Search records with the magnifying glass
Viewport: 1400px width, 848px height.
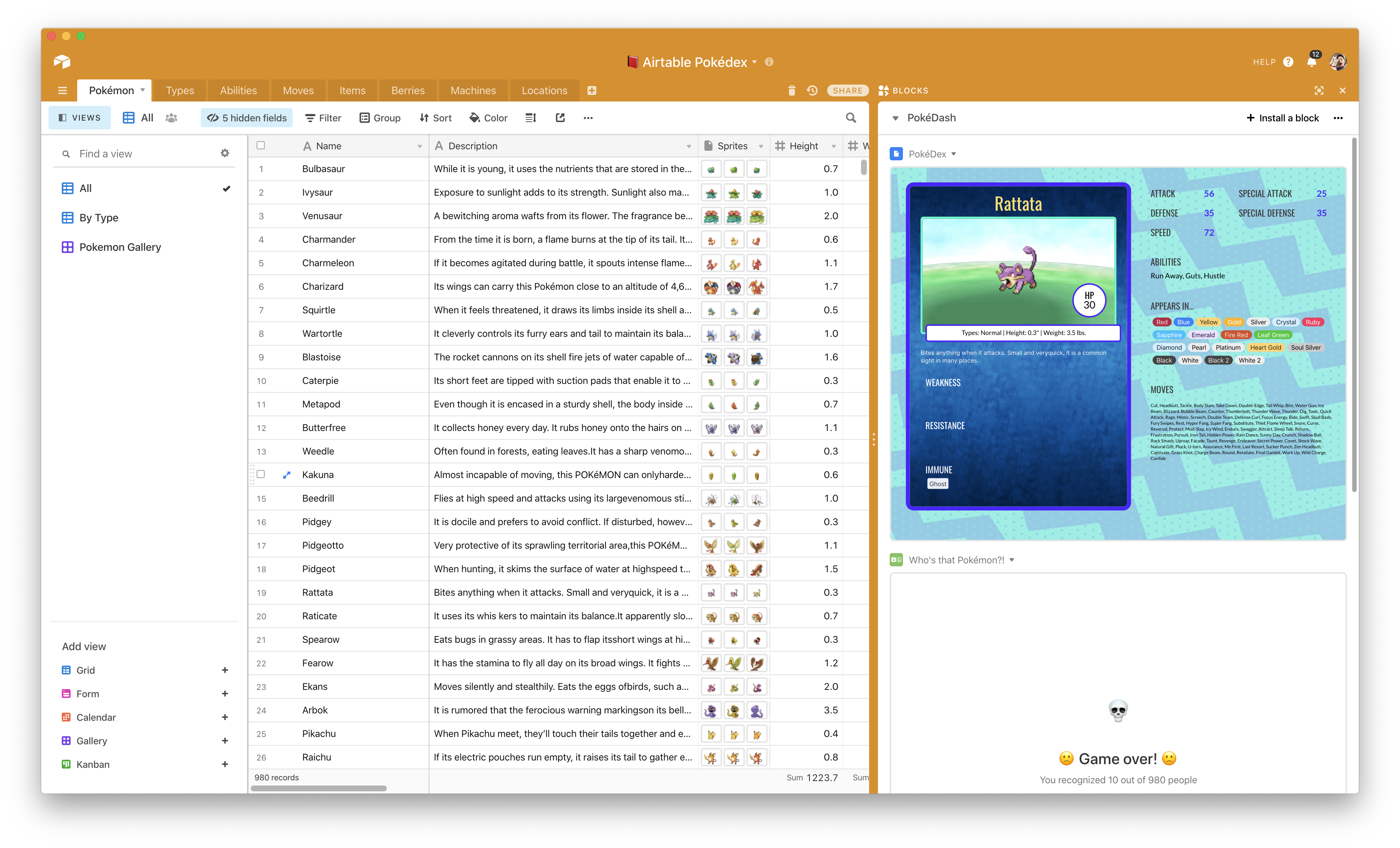(x=851, y=118)
